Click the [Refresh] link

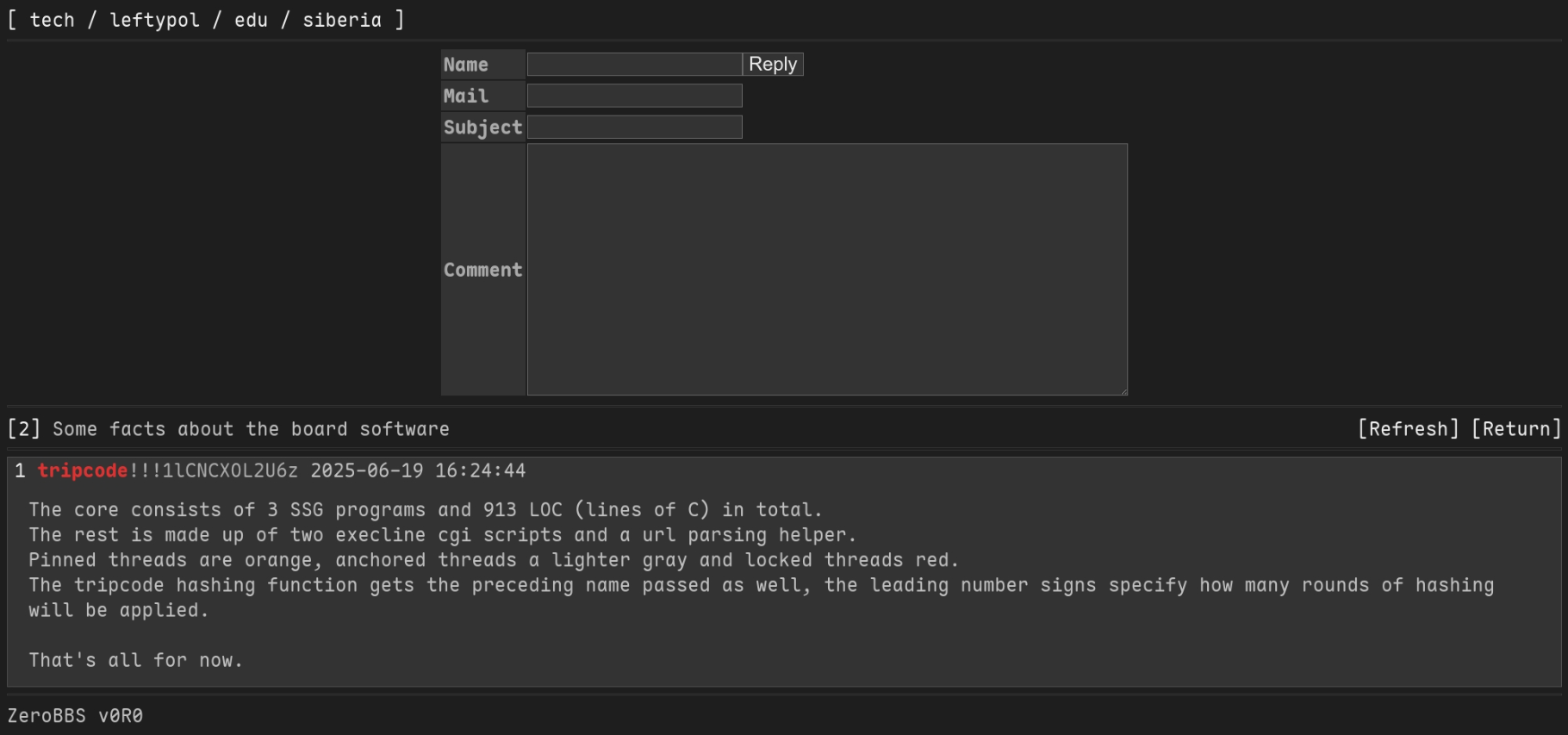[x=1408, y=429]
